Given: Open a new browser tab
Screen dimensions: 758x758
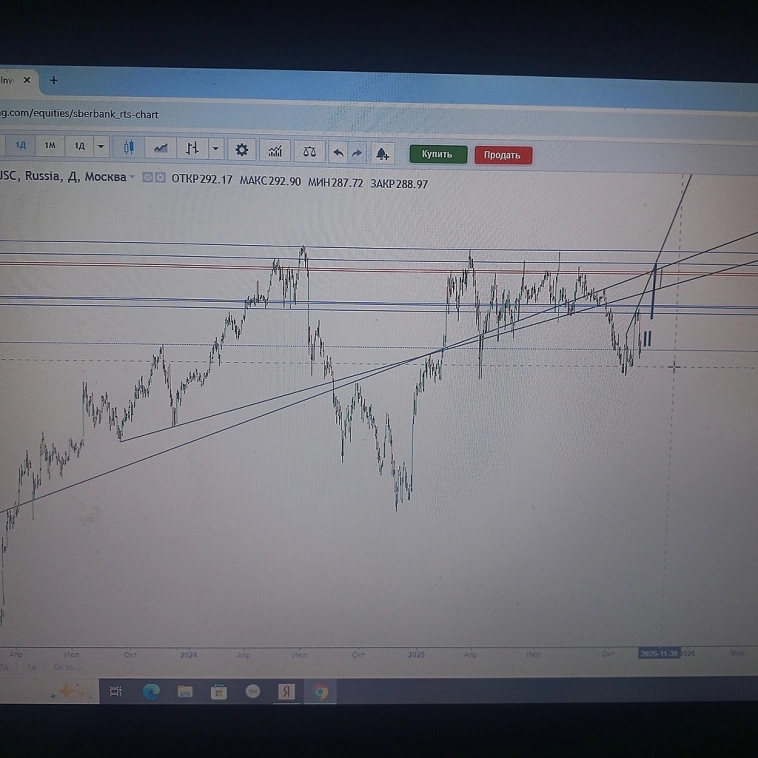Looking at the screenshot, I should [x=54, y=80].
